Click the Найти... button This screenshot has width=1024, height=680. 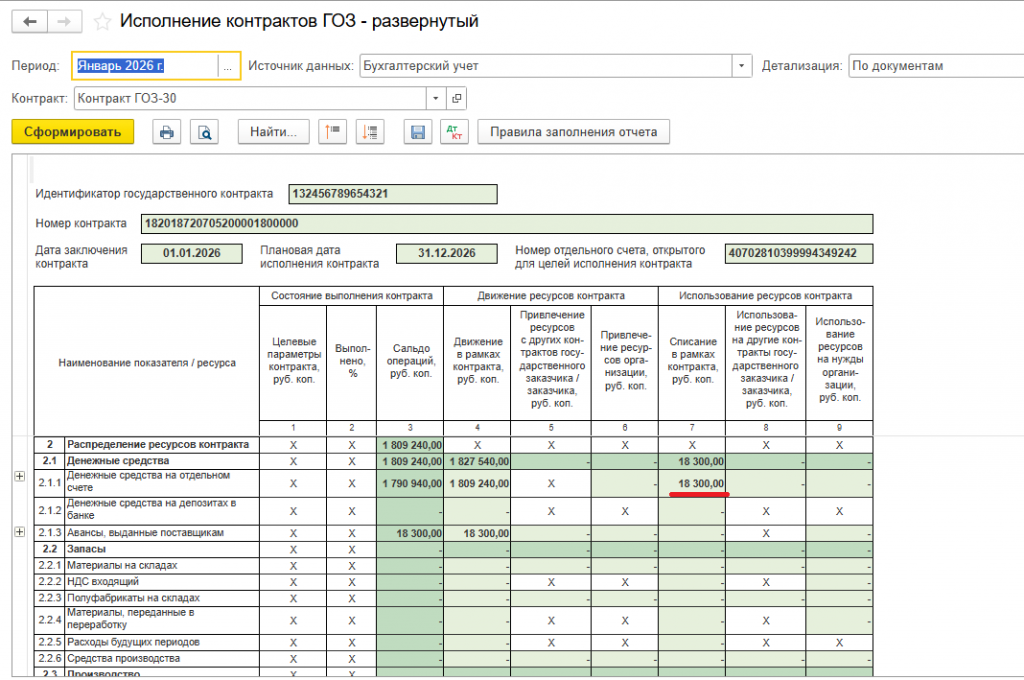coord(274,132)
